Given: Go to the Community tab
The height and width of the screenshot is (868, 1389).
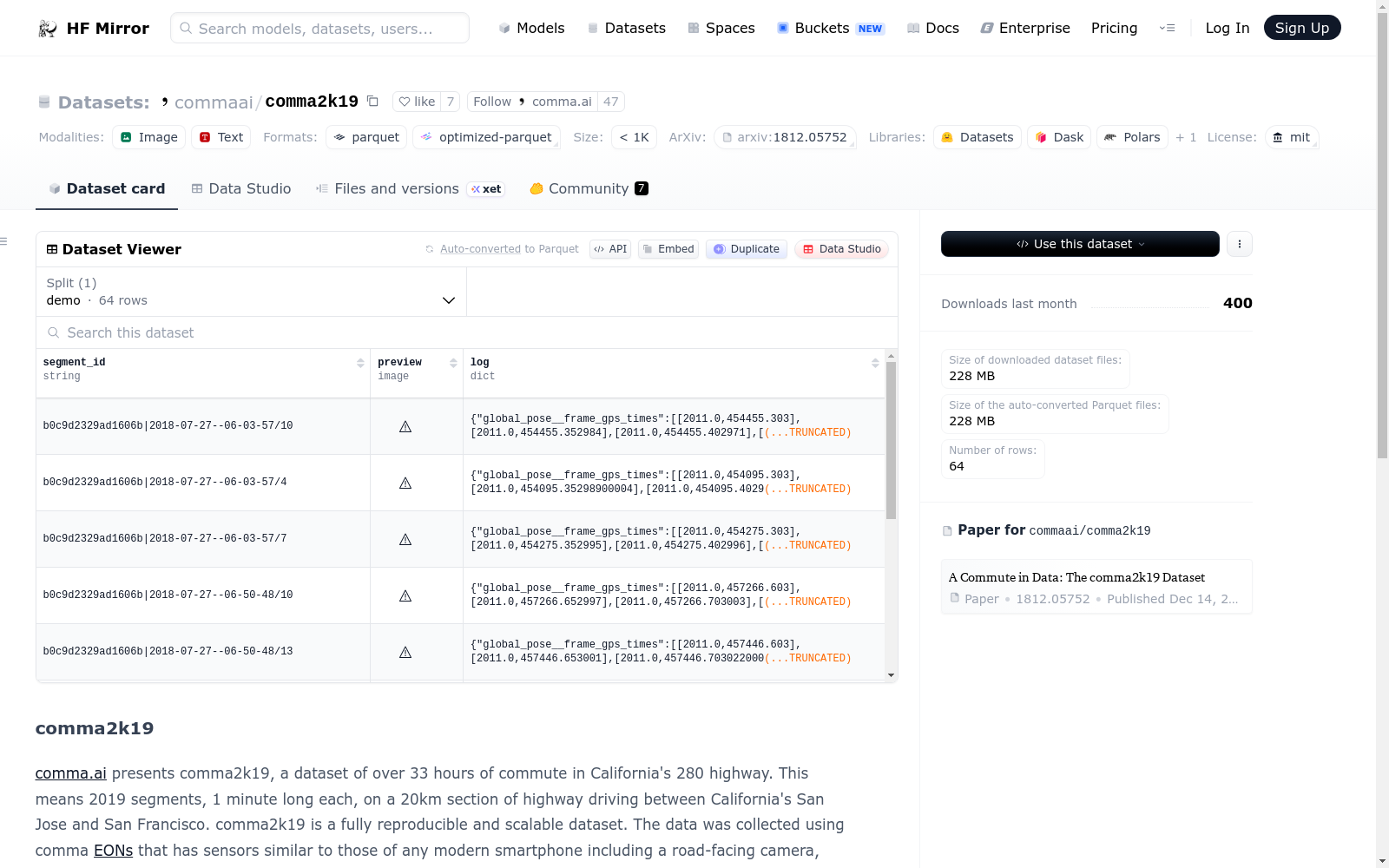Looking at the screenshot, I should point(589,188).
